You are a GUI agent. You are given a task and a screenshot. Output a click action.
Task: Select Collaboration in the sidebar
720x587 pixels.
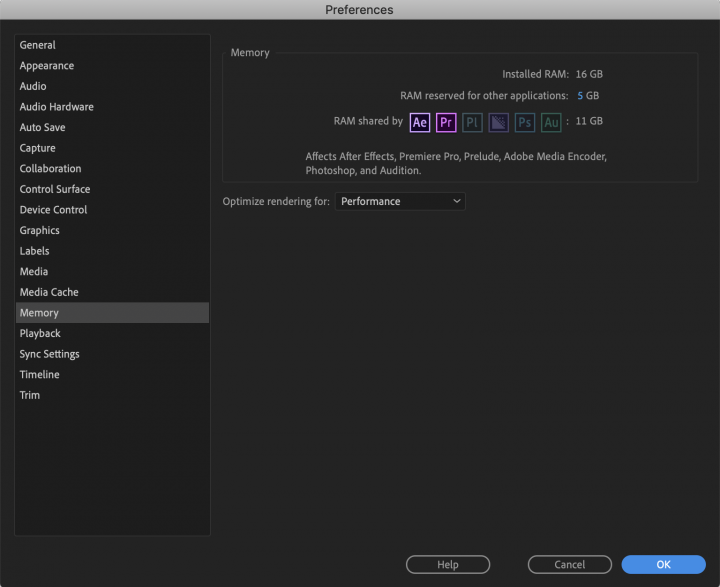point(112,169)
